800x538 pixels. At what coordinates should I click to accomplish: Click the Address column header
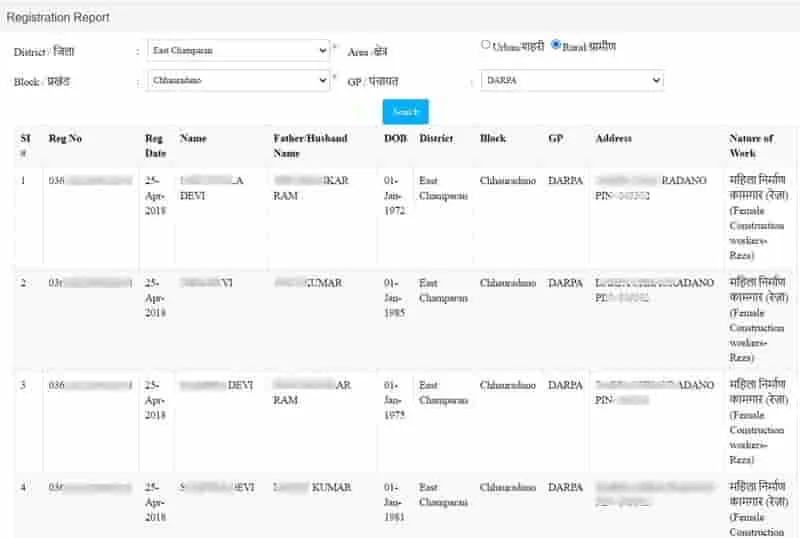click(x=613, y=138)
